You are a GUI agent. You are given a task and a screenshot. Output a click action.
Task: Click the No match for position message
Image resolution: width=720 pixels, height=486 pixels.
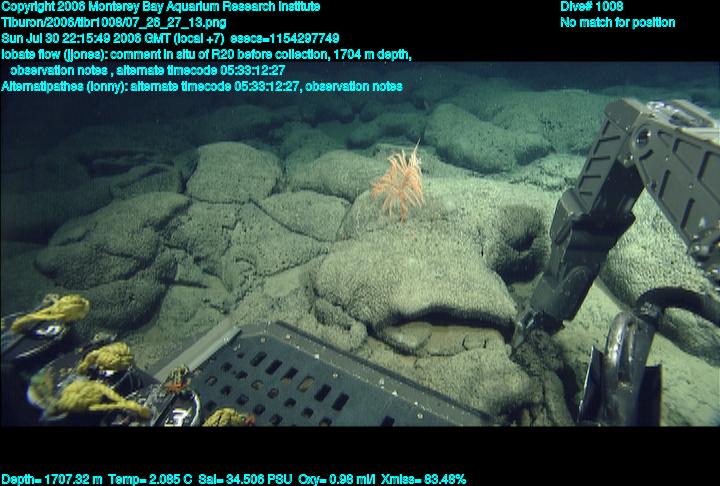[617, 22]
